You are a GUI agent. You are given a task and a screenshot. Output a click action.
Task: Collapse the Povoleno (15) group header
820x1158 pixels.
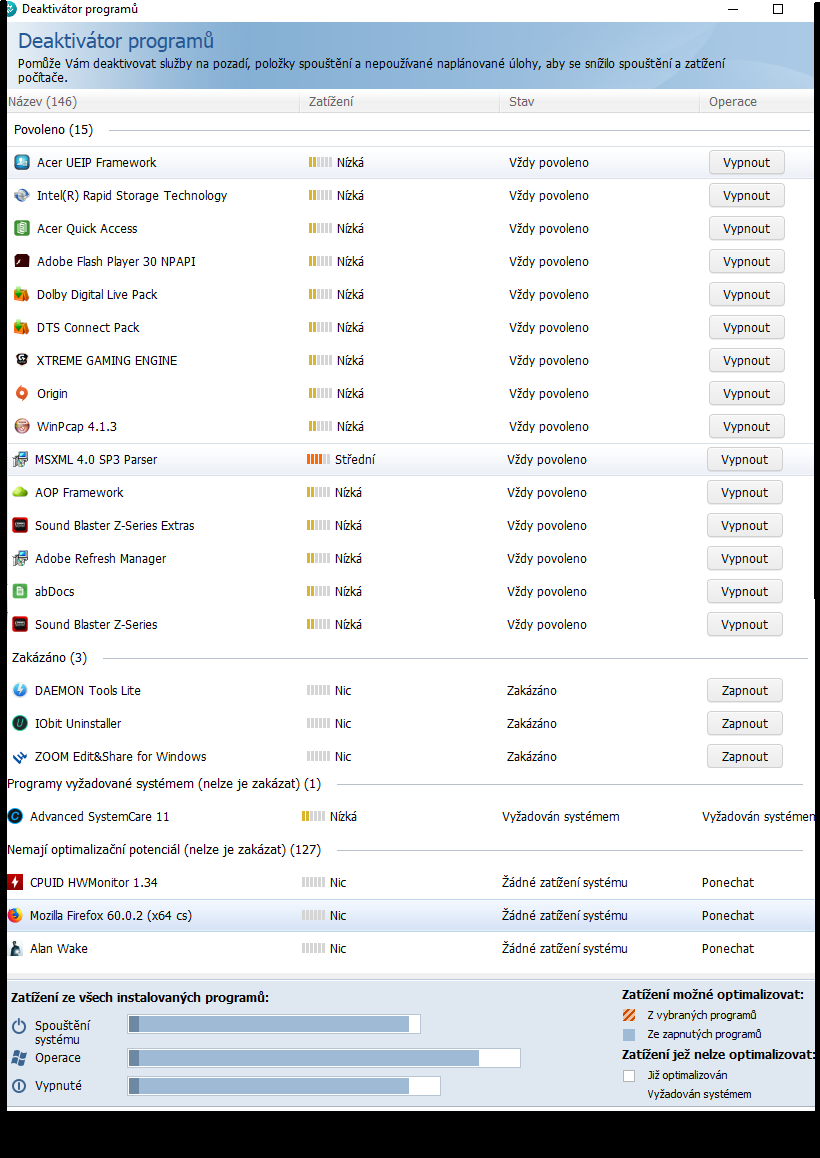[x=53, y=130]
